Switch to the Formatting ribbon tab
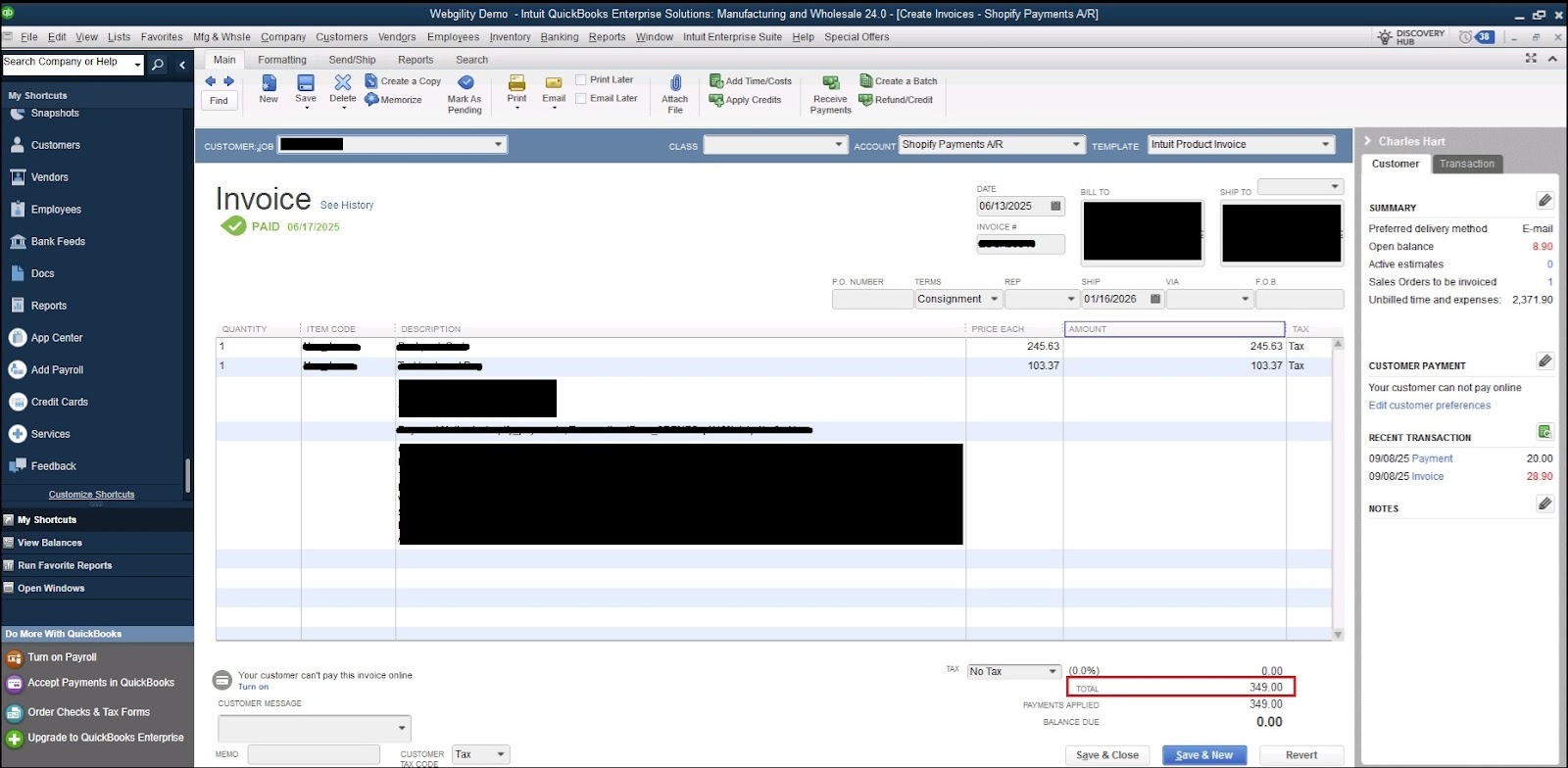The height and width of the screenshot is (768, 1568). click(x=282, y=60)
